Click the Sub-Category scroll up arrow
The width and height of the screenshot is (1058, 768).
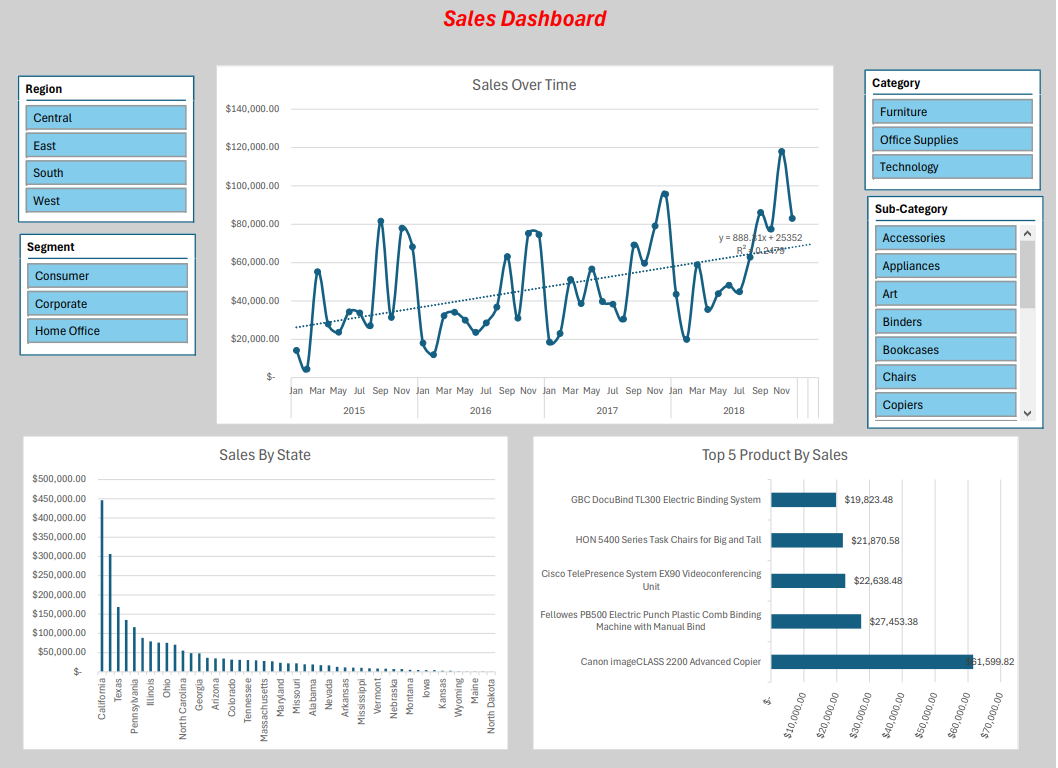click(1027, 232)
